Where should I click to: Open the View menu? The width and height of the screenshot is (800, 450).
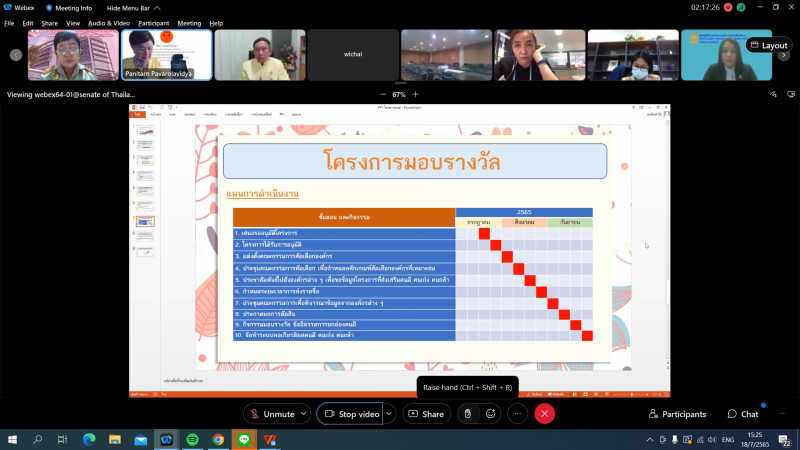coord(73,23)
